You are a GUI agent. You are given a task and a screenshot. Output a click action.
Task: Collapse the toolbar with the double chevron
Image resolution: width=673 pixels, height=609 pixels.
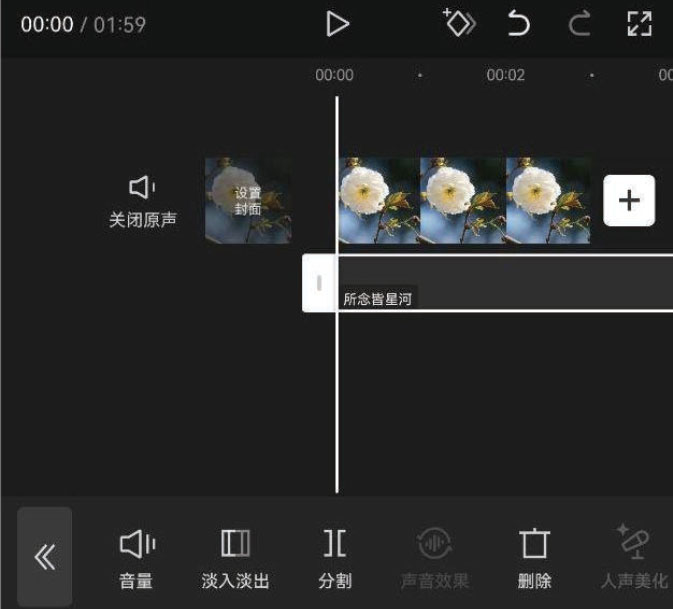(x=45, y=556)
